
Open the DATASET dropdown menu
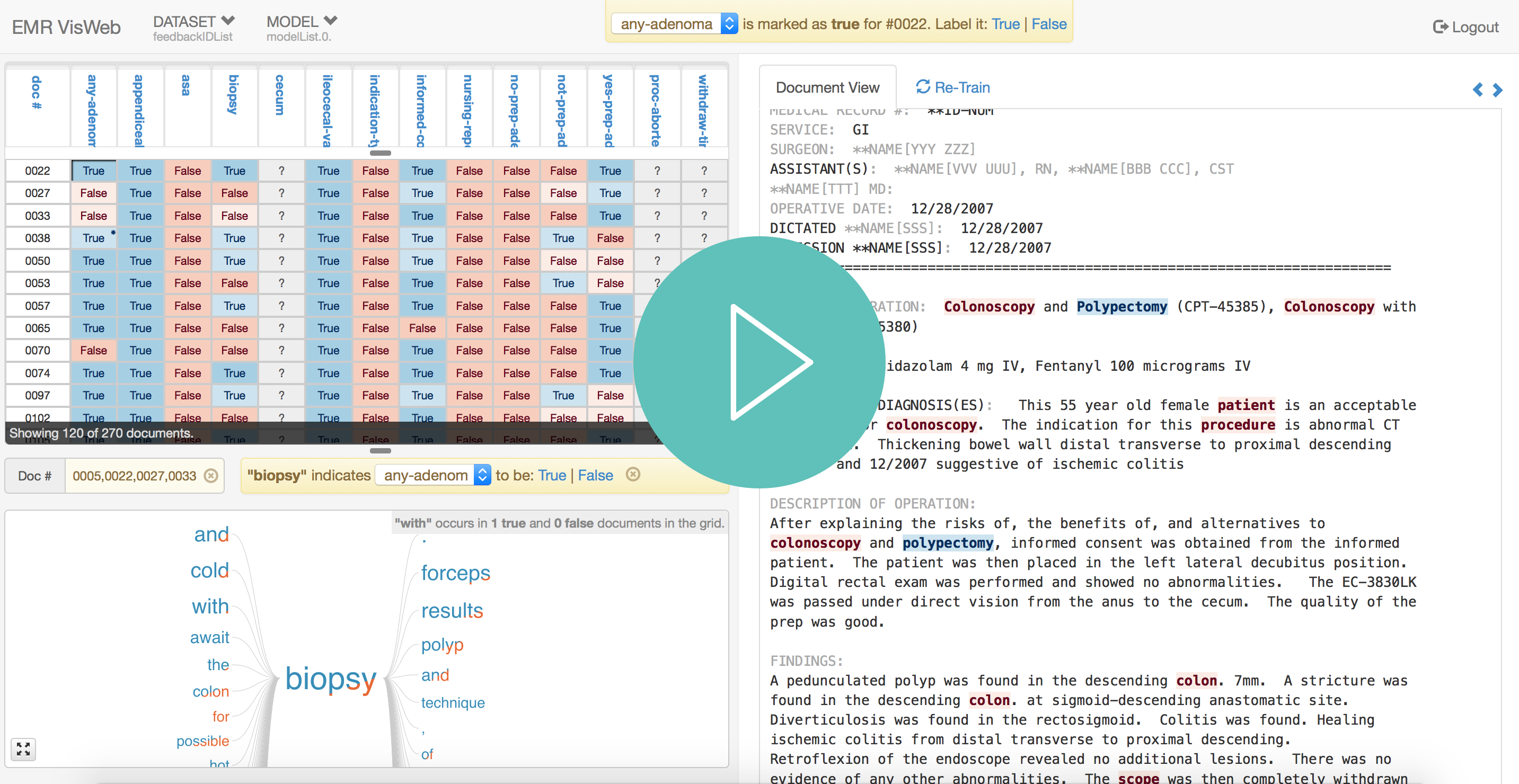194,21
